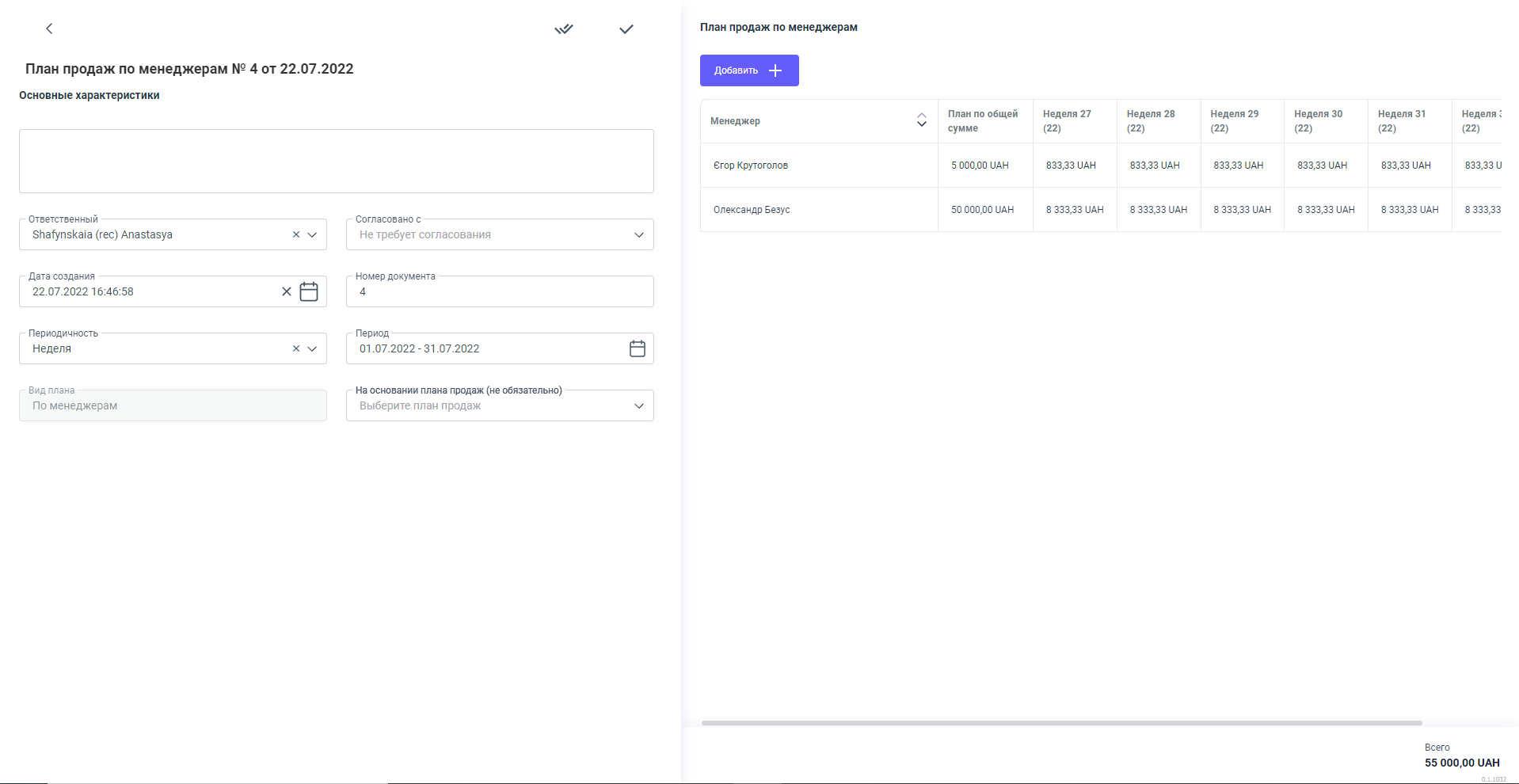Screen dimensions: 1519x784
Task: Click the Номер документа input field
Action: coord(499,291)
